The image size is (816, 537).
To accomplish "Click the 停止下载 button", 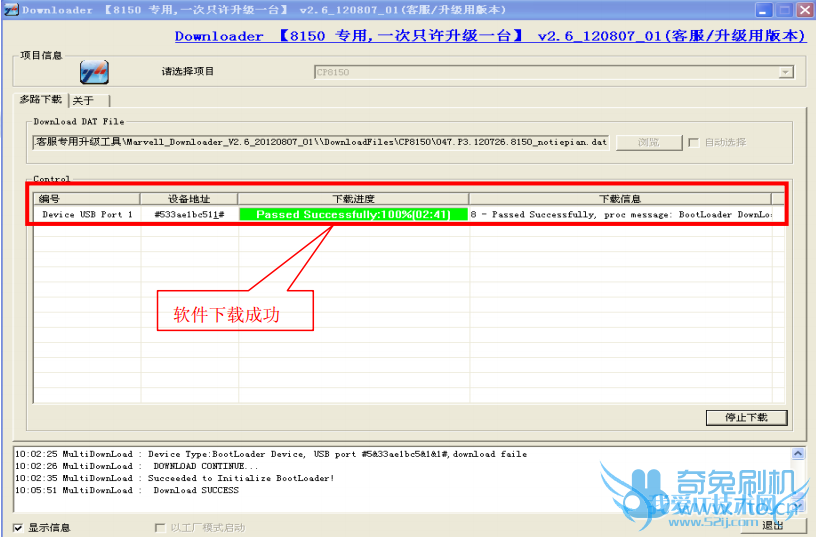I will pos(746,417).
